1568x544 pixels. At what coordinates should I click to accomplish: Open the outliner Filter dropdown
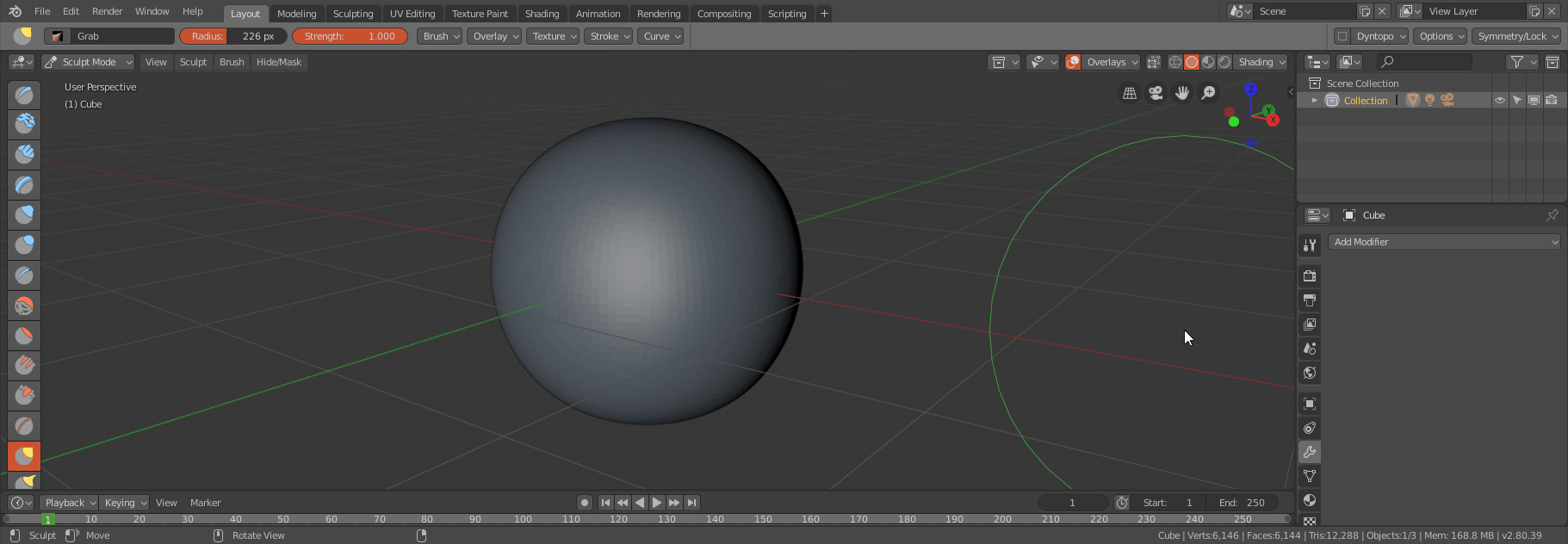[1522, 62]
